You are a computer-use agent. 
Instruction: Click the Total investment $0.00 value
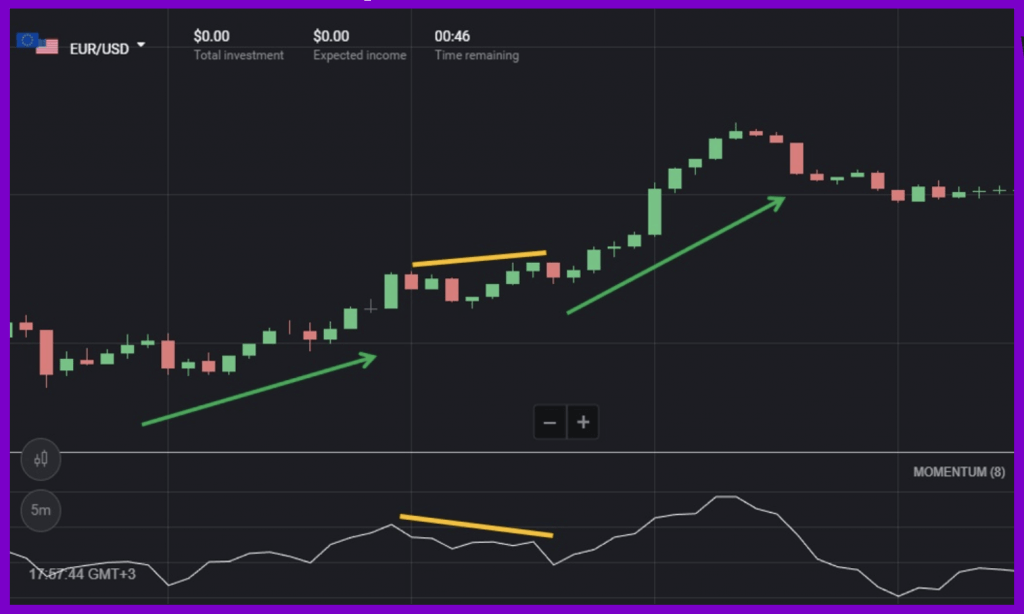pyautogui.click(x=211, y=36)
